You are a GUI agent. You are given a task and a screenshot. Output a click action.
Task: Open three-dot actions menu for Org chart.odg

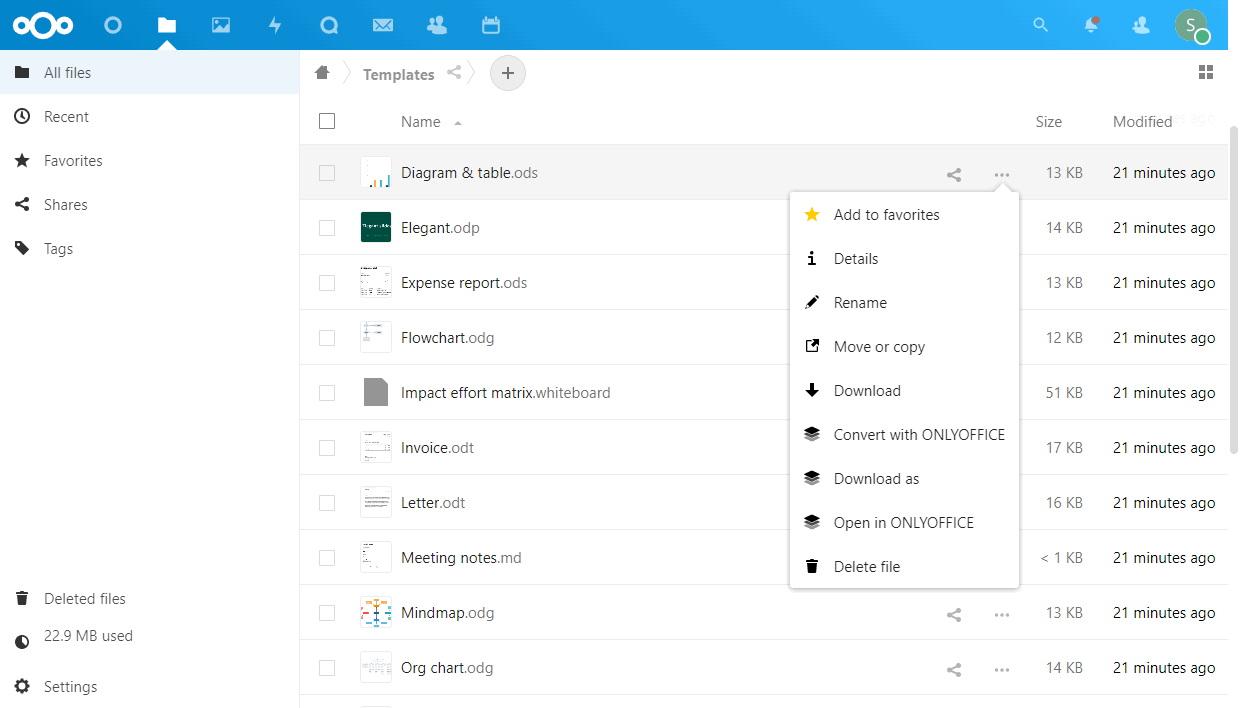click(x=1001, y=669)
